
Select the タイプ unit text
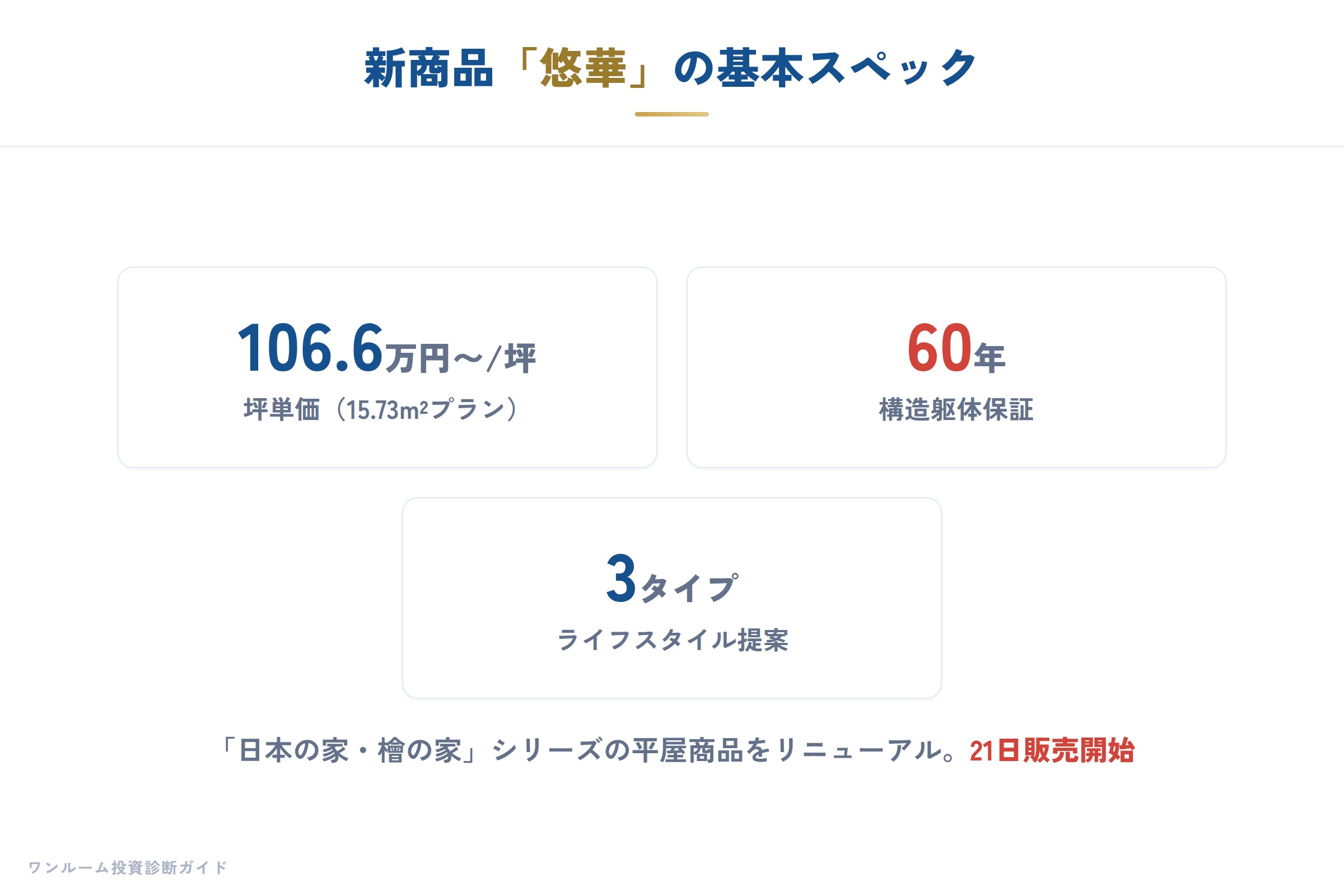(x=690, y=589)
